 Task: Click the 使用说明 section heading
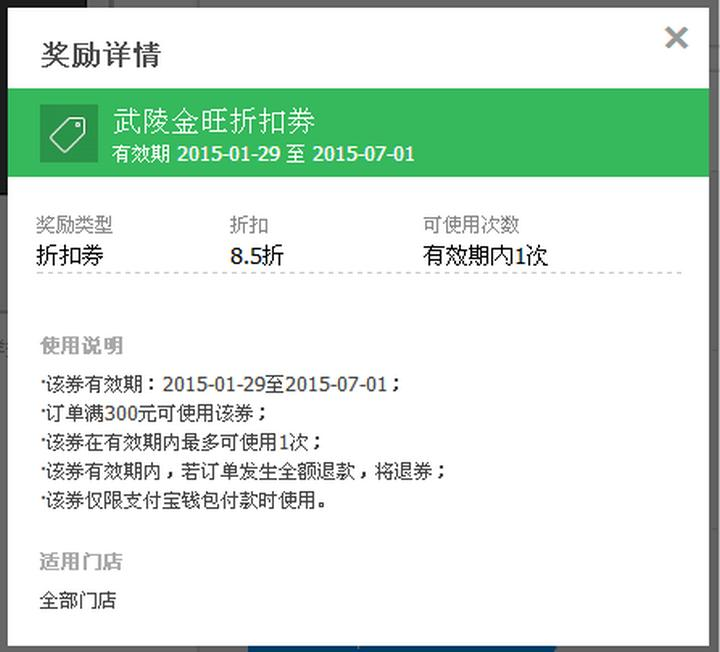tap(81, 345)
